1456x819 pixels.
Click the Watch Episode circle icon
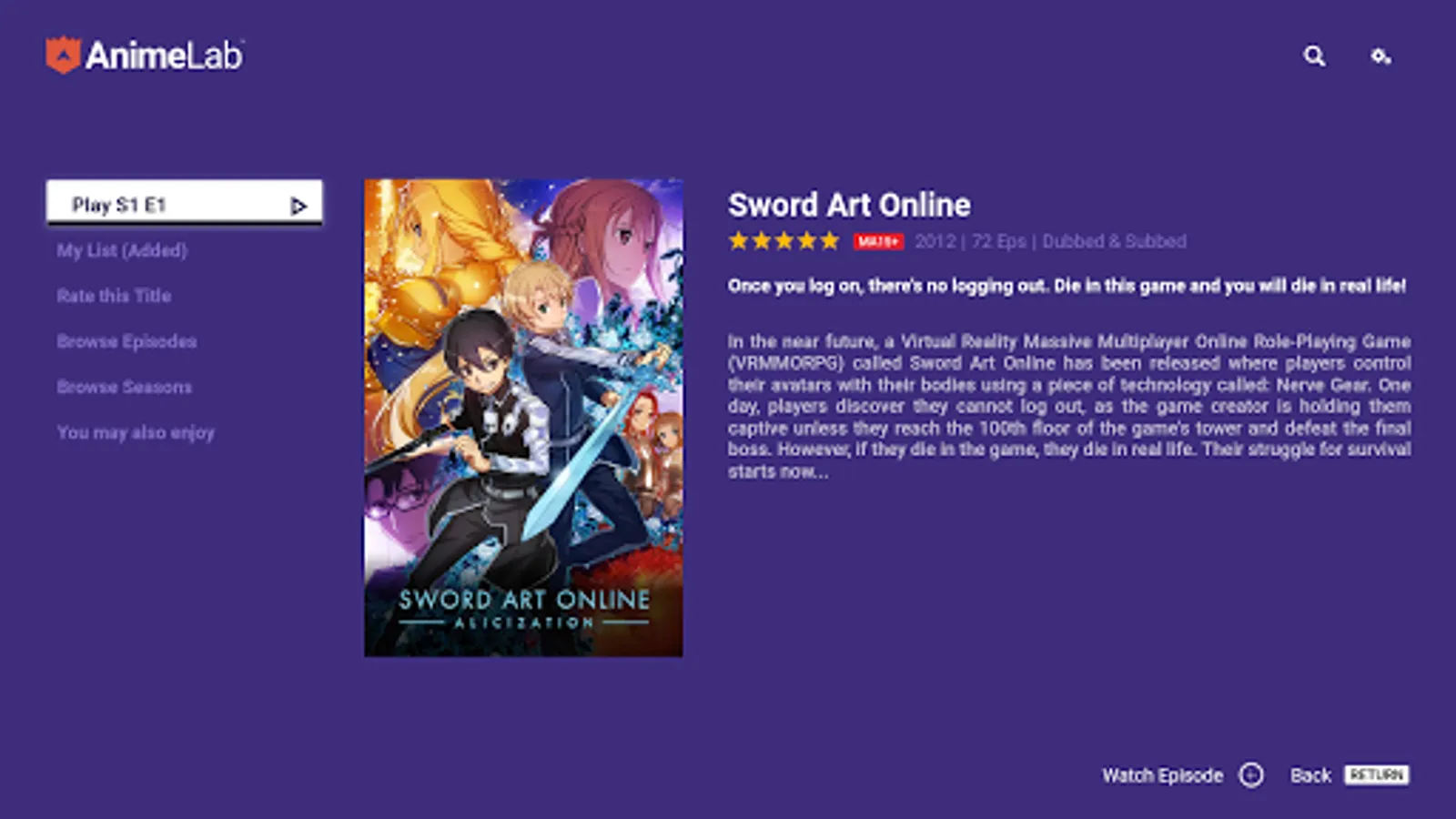coord(1251,775)
